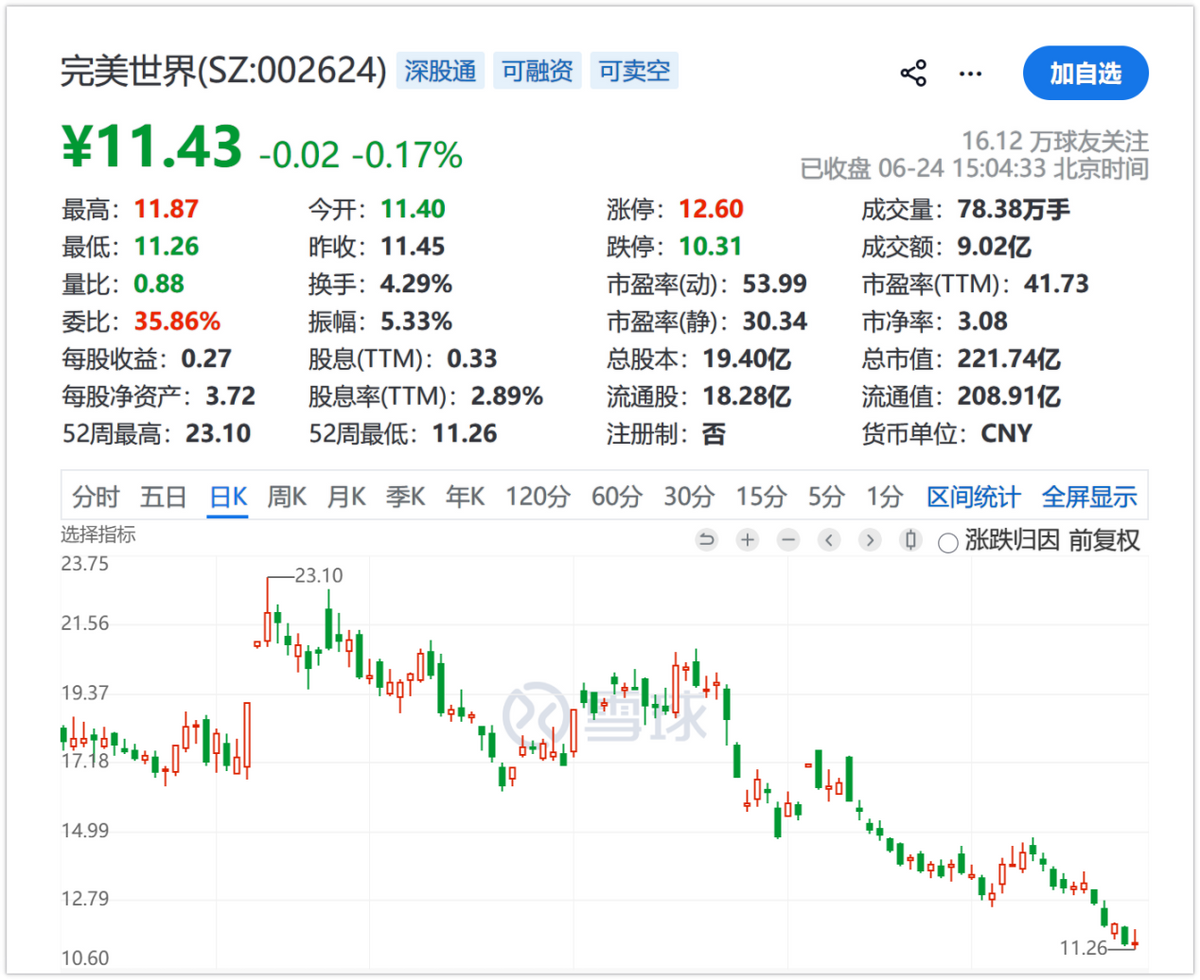Click the 深股通 tag
The image size is (1200, 980).
(440, 71)
